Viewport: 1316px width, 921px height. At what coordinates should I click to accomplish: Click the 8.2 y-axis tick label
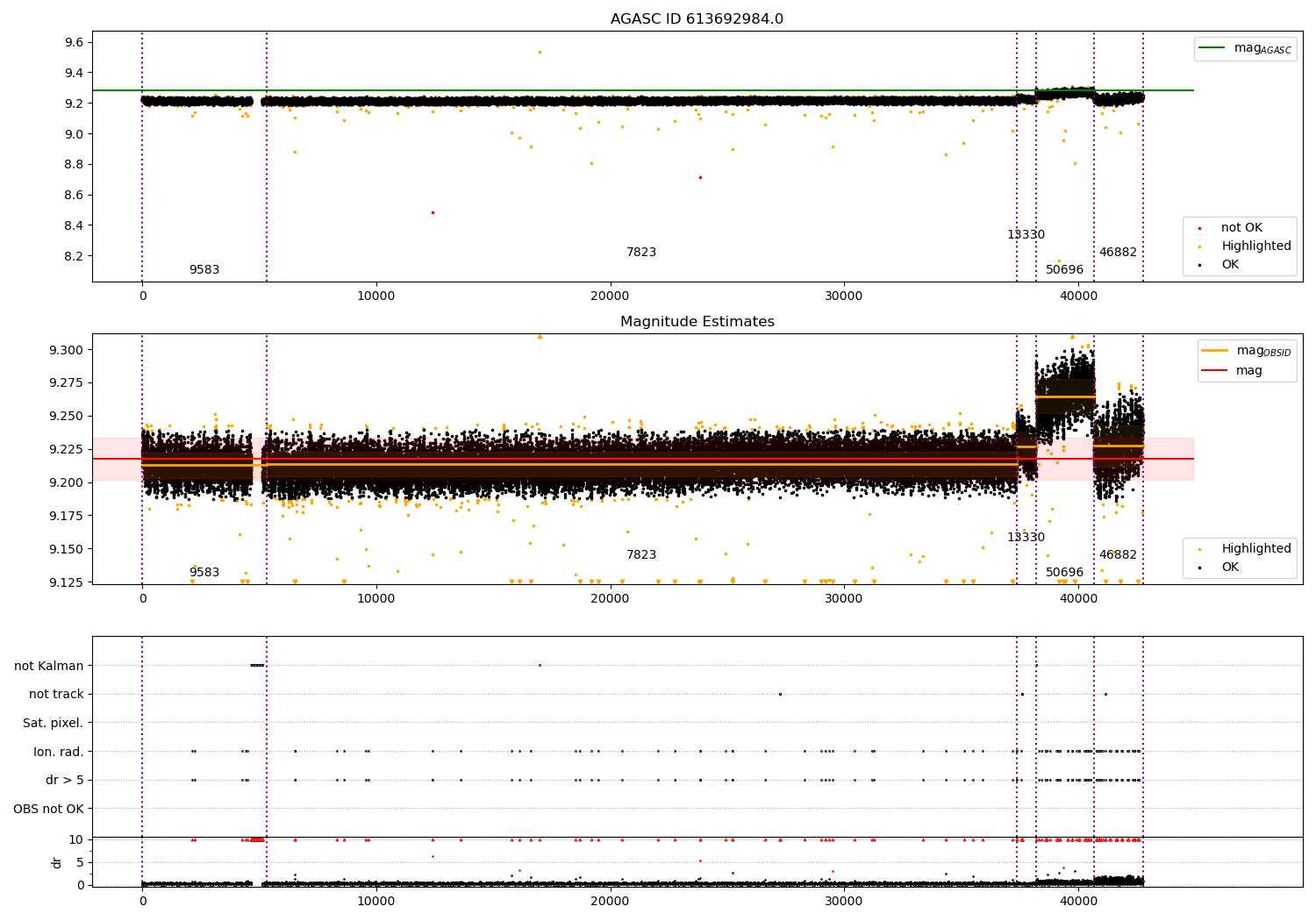(x=74, y=256)
